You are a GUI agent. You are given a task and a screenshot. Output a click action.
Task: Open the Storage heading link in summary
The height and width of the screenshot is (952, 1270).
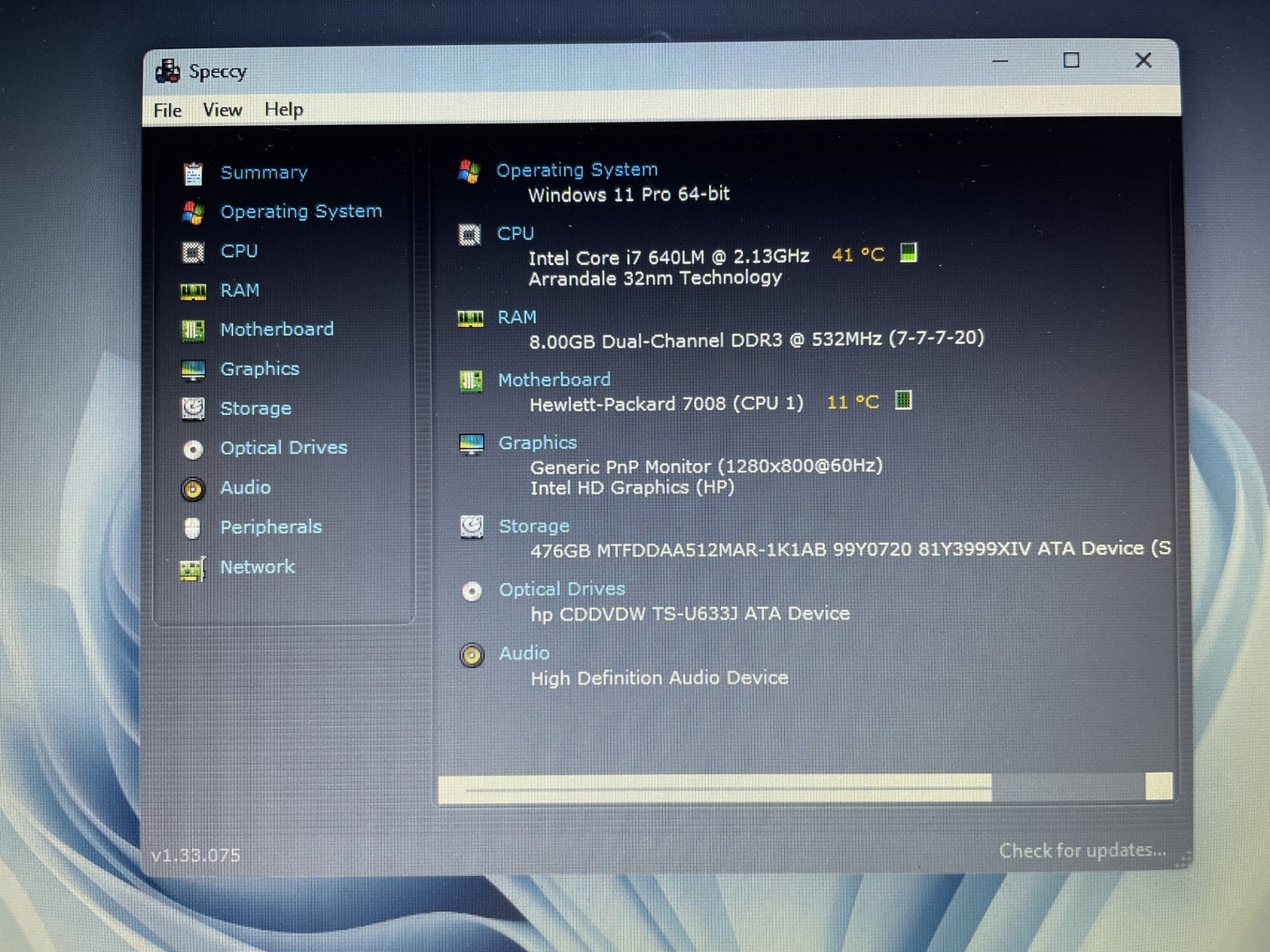[534, 526]
